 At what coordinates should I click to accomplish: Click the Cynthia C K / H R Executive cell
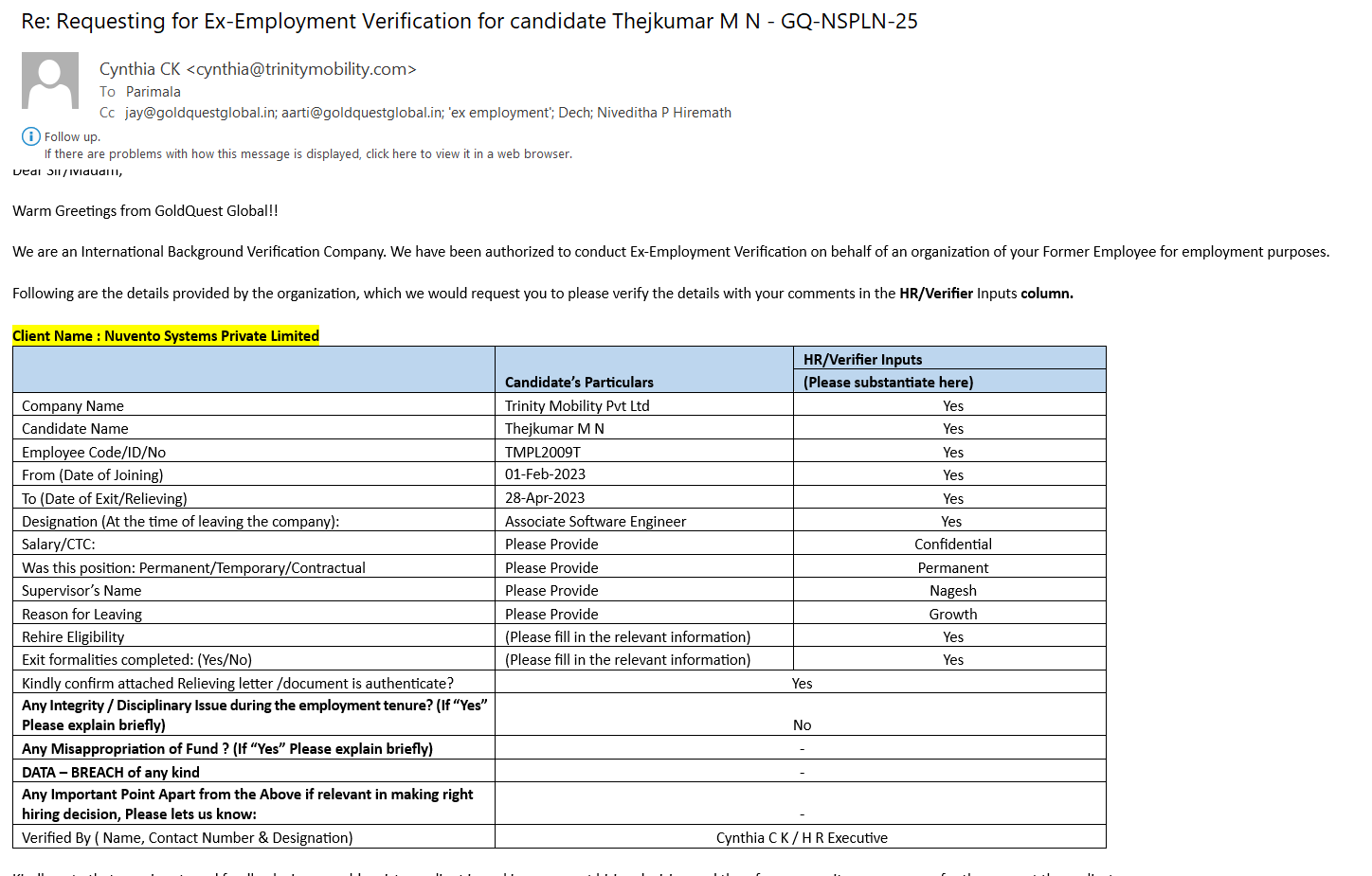click(x=802, y=838)
